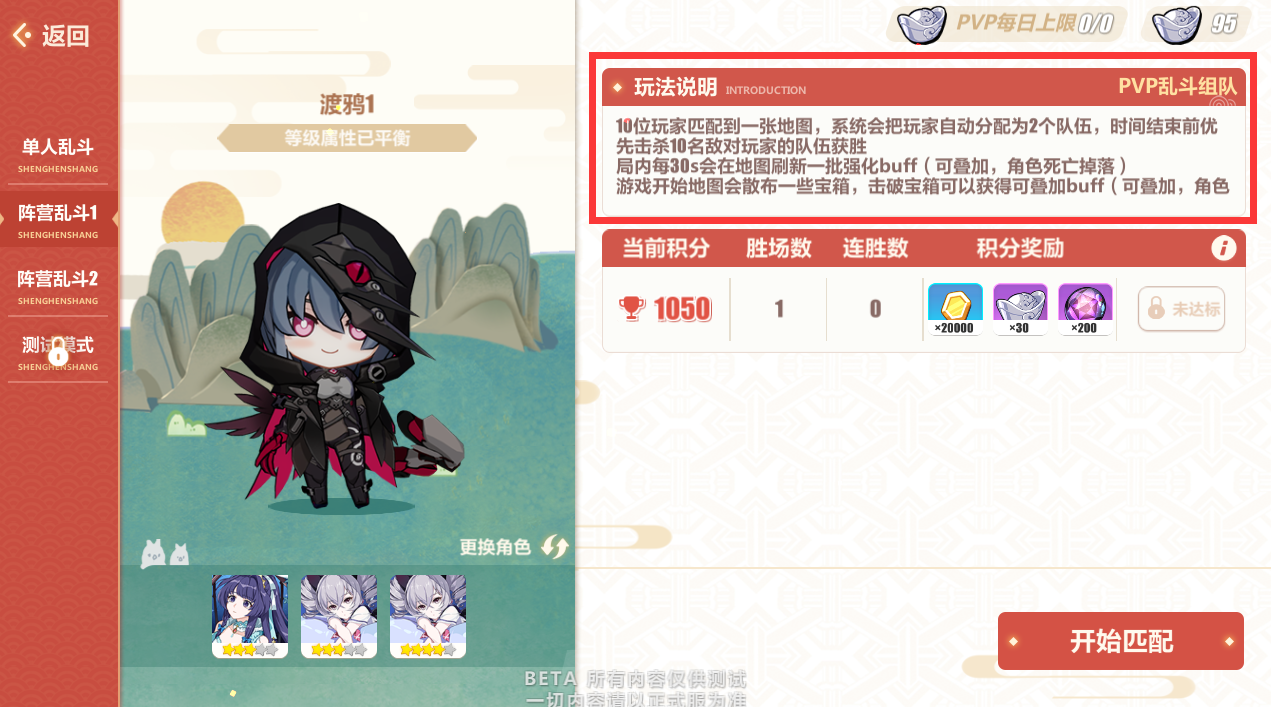Screen dimensions: 1271x707
Task: Choose the last silver-haired character thumbnail
Action: tap(428, 616)
